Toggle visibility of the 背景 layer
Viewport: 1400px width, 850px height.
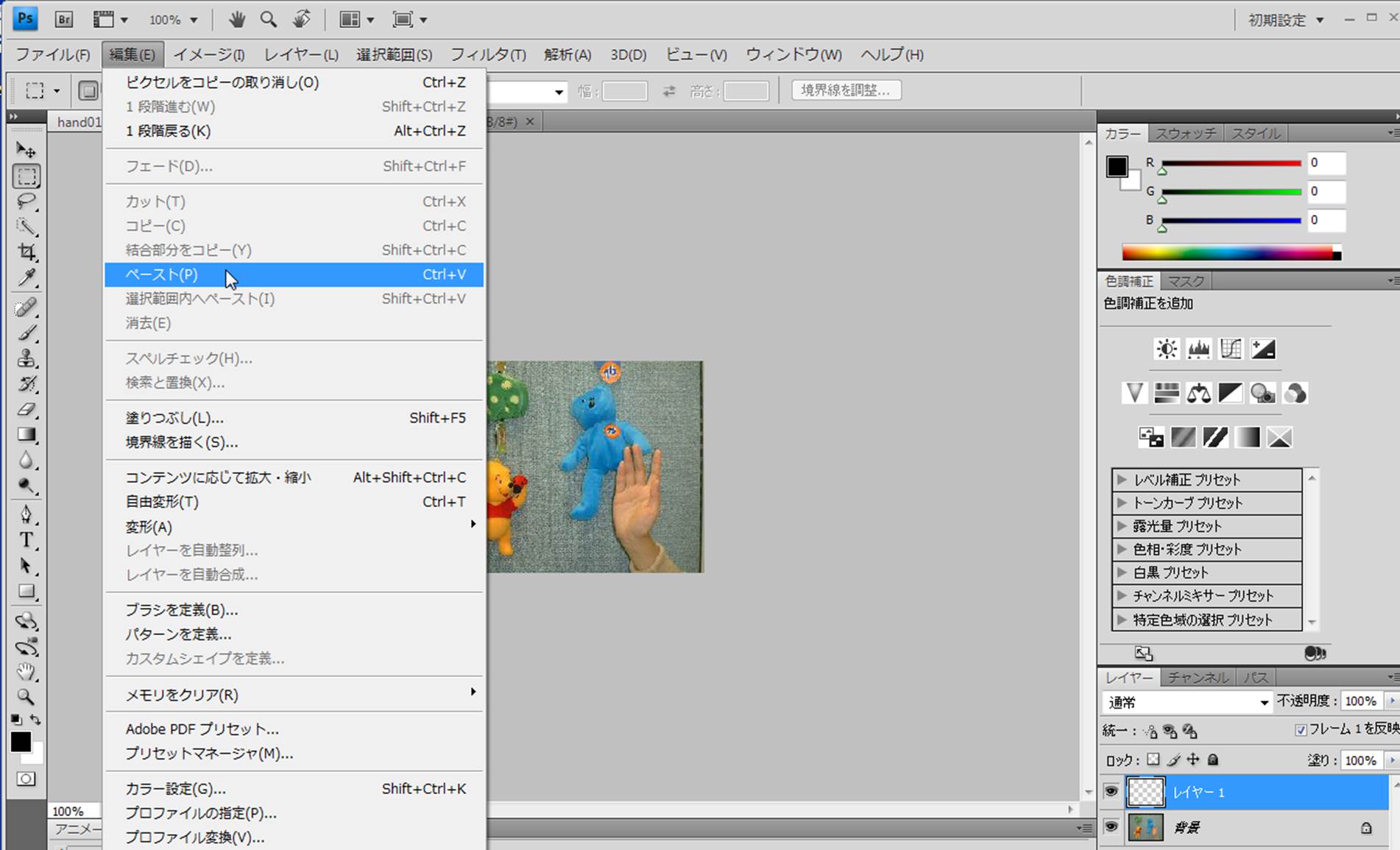(x=1111, y=827)
